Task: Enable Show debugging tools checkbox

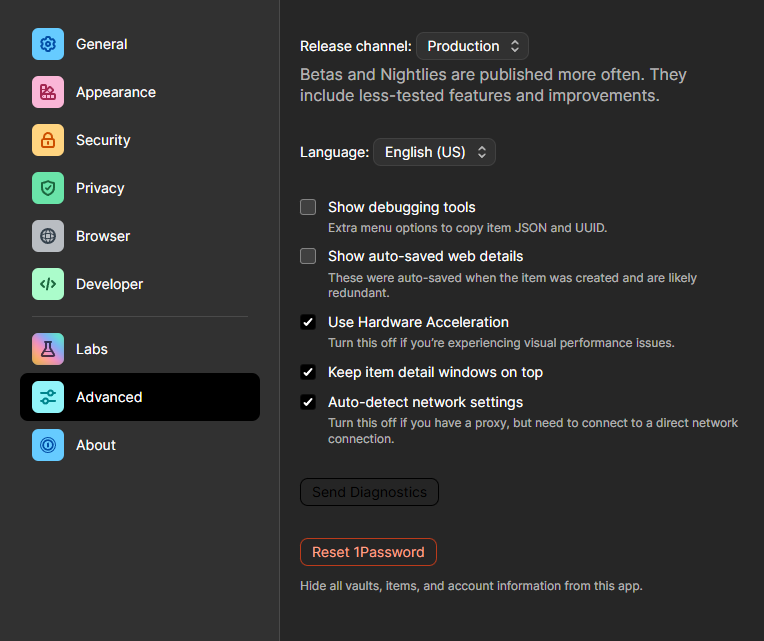Action: tap(308, 207)
